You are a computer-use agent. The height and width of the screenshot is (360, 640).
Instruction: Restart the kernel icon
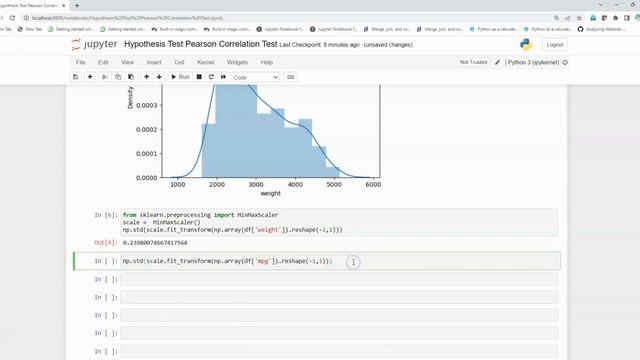coord(211,77)
